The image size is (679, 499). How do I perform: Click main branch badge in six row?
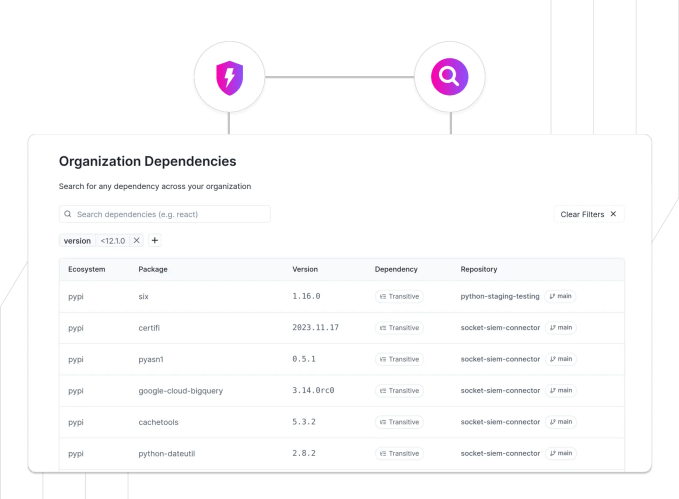tap(561, 296)
